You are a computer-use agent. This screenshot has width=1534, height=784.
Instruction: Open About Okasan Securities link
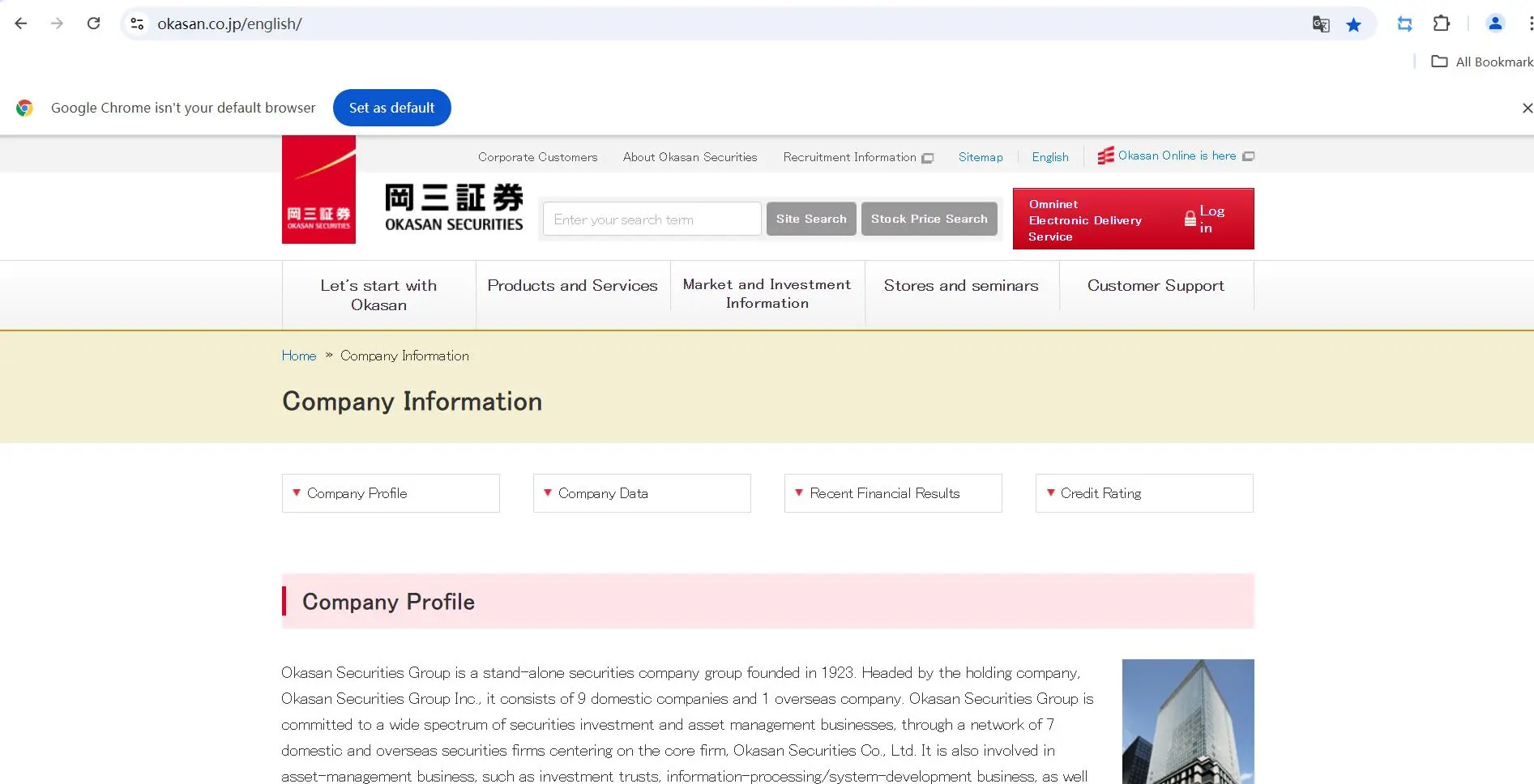coord(690,157)
